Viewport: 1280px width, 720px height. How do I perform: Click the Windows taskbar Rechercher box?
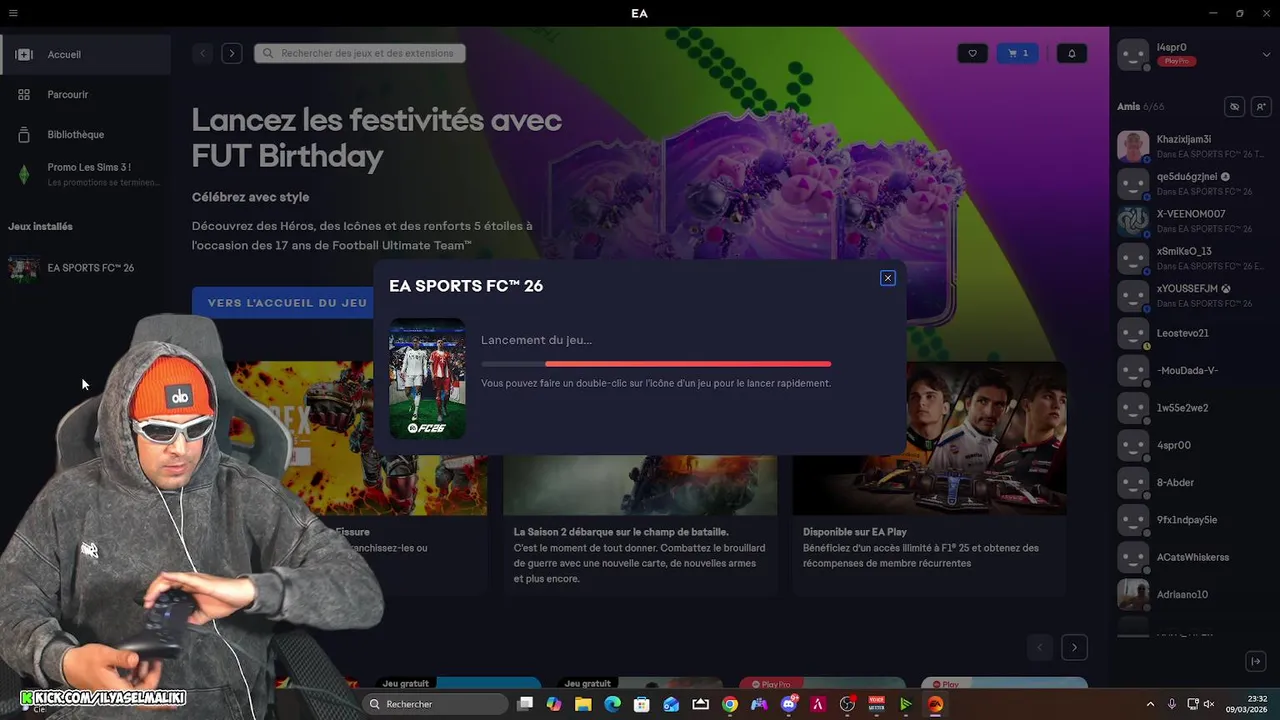(434, 704)
